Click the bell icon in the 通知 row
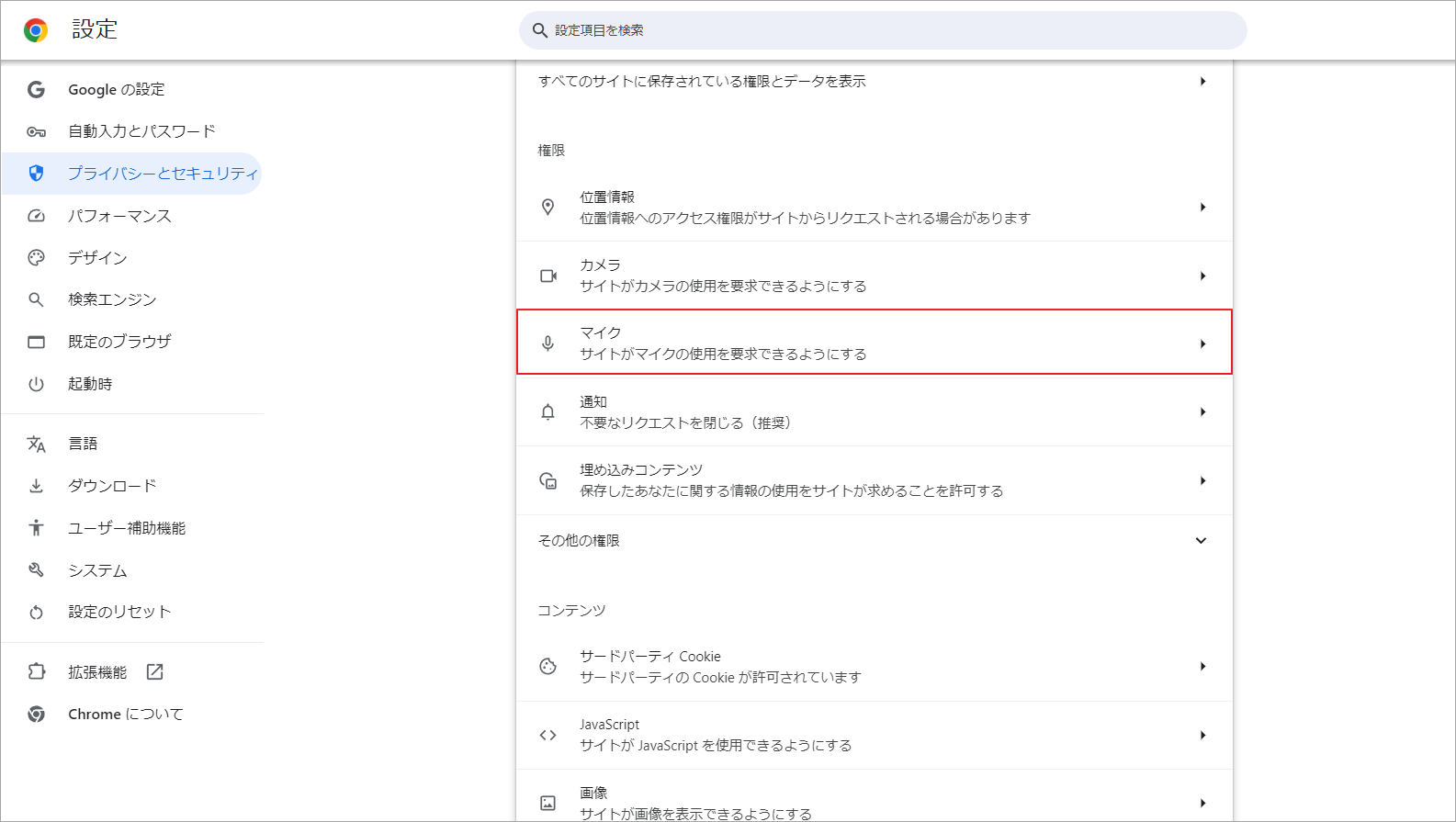Image resolution: width=1456 pixels, height=822 pixels. (x=547, y=412)
